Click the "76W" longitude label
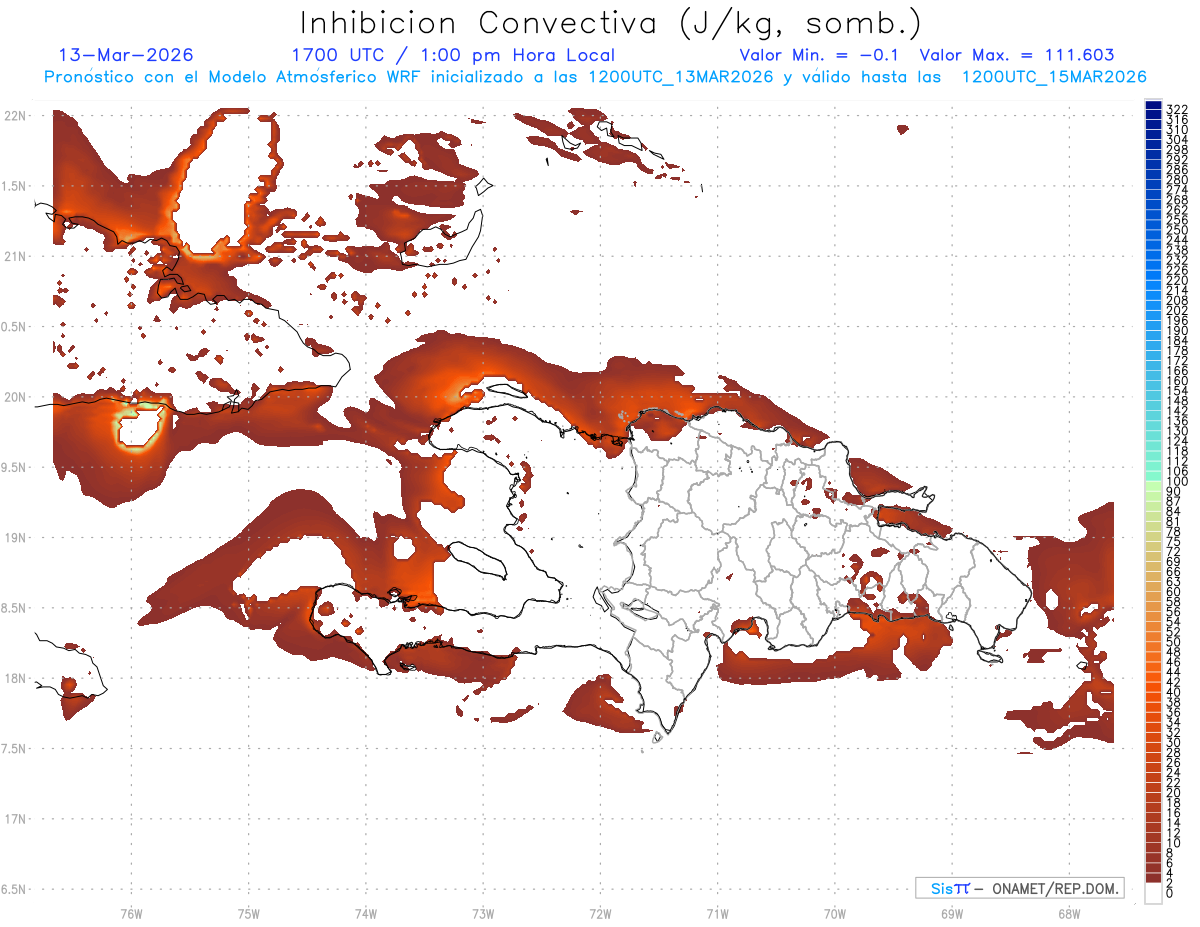 (131, 913)
